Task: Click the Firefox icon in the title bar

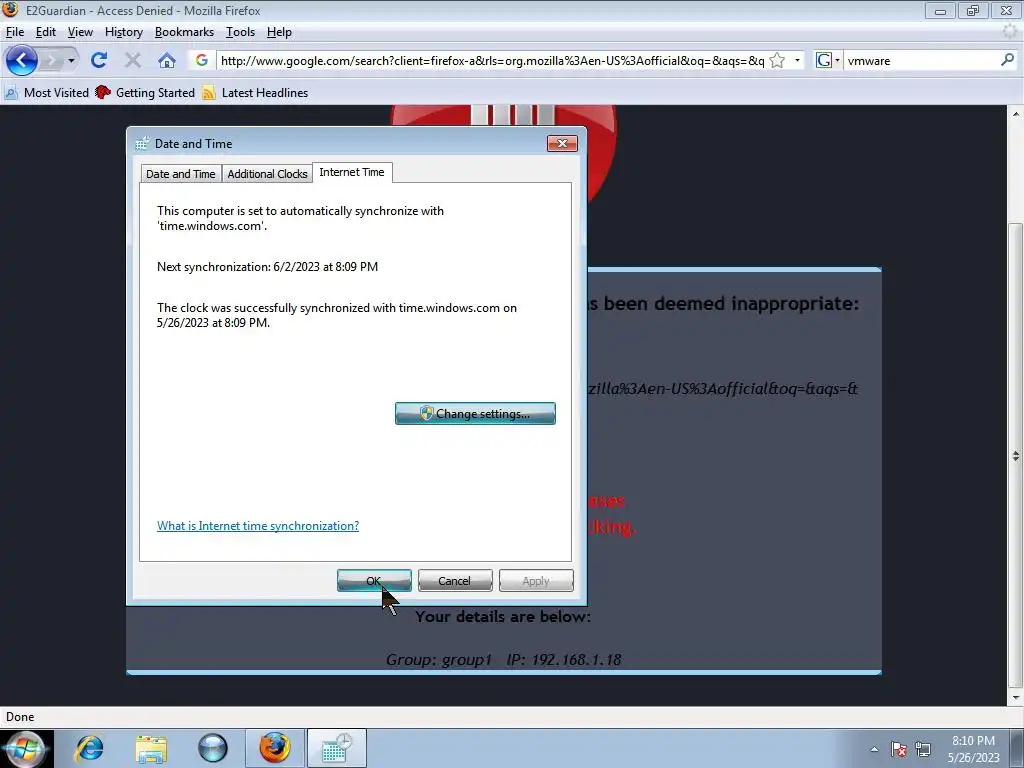Action: [x=10, y=10]
